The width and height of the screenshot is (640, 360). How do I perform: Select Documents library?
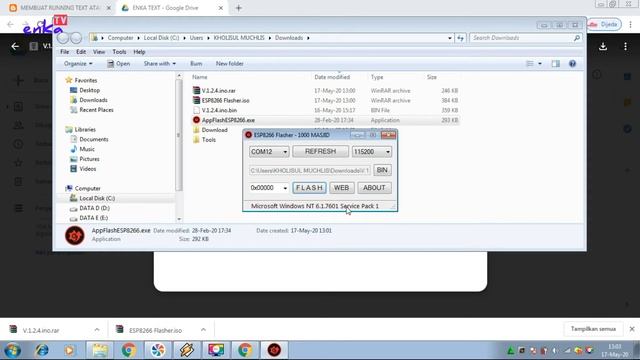coord(94,139)
